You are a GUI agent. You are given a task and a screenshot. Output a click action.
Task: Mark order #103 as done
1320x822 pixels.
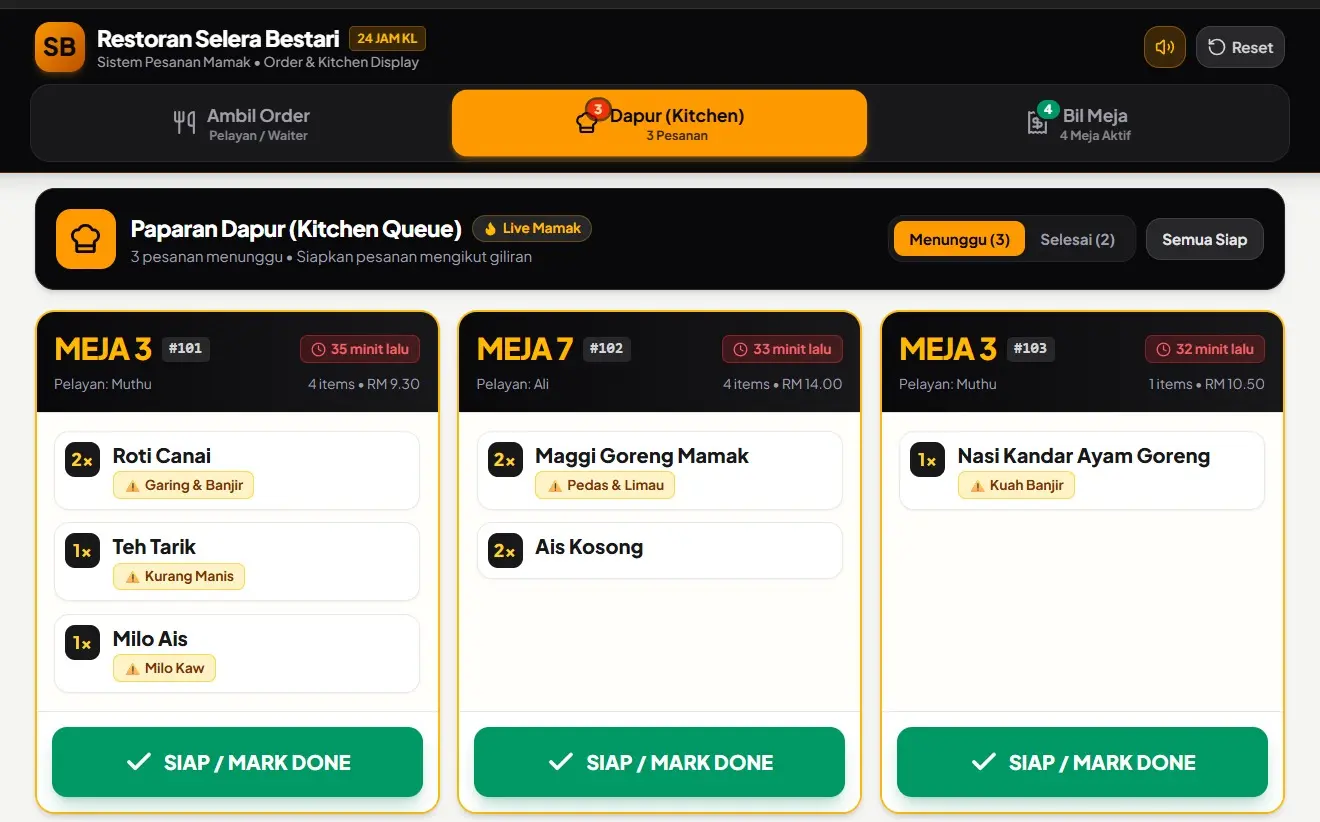1082,762
